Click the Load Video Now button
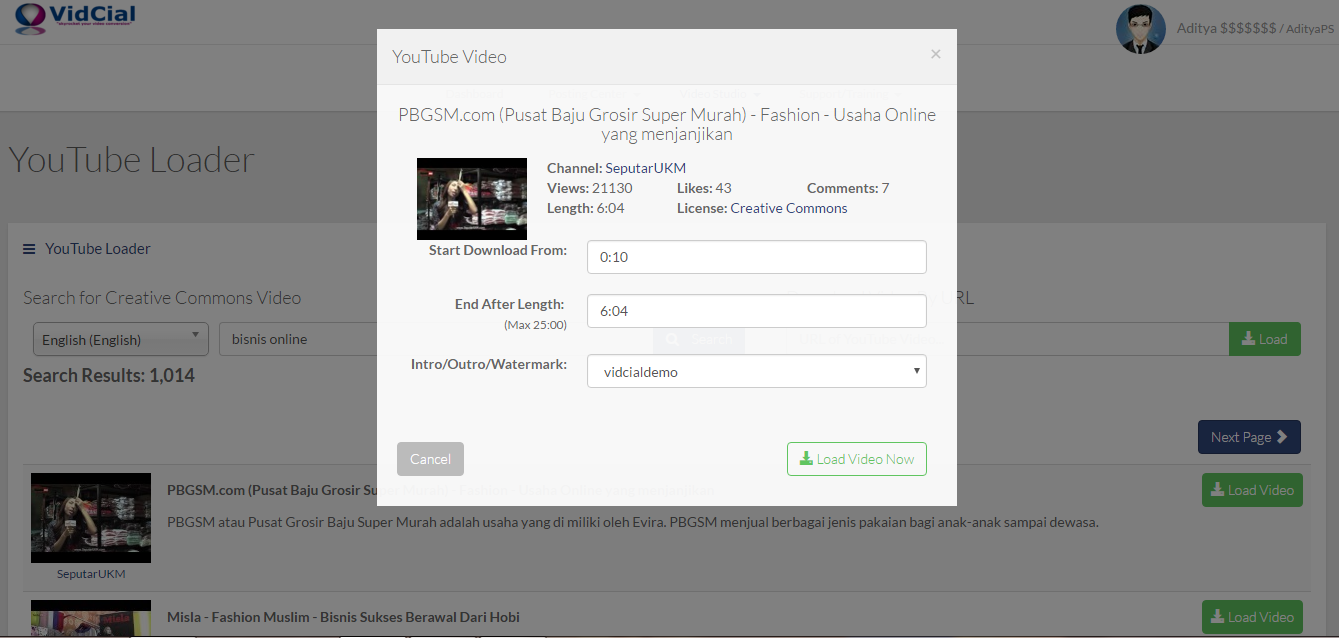 [857, 459]
